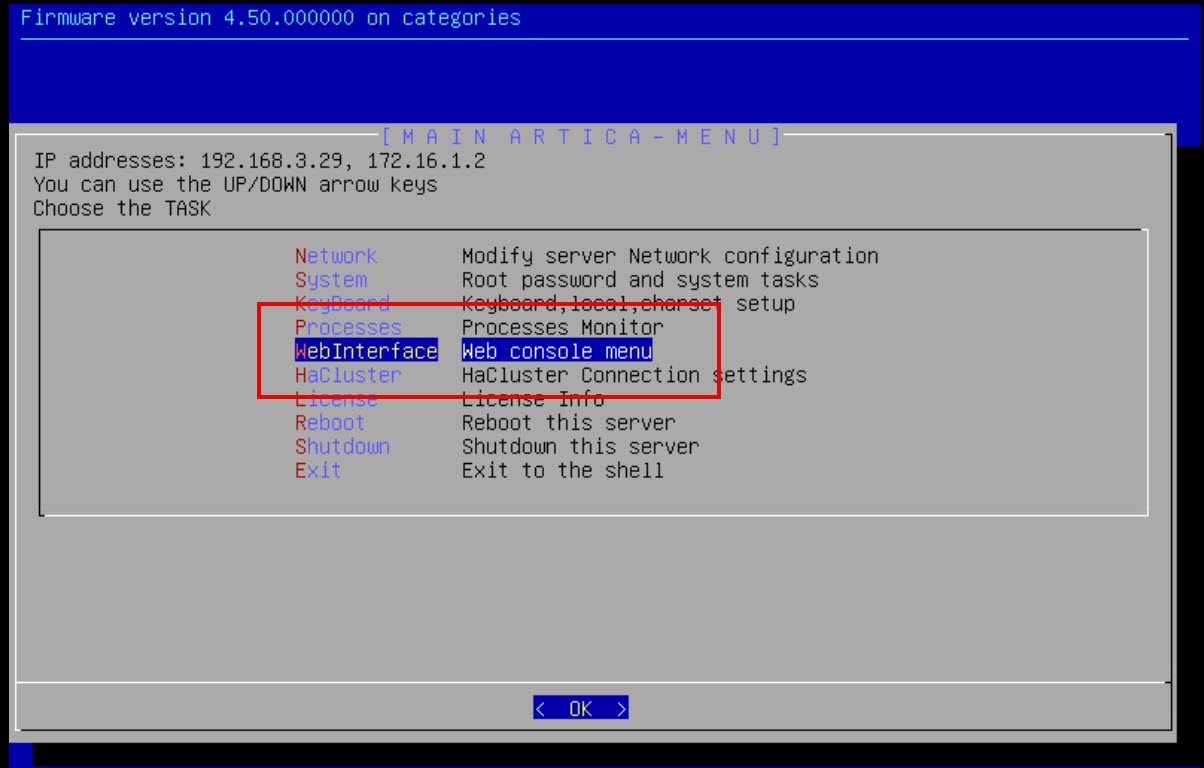This screenshot has height=768, width=1204.
Task: Select the Shutdown menu entry label
Action: [342, 447]
